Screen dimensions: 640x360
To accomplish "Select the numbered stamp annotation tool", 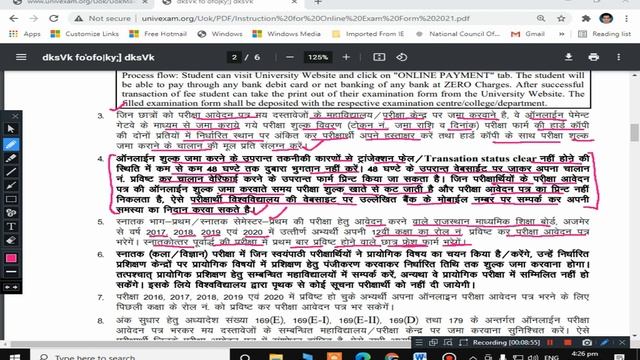I will pos(11,213).
